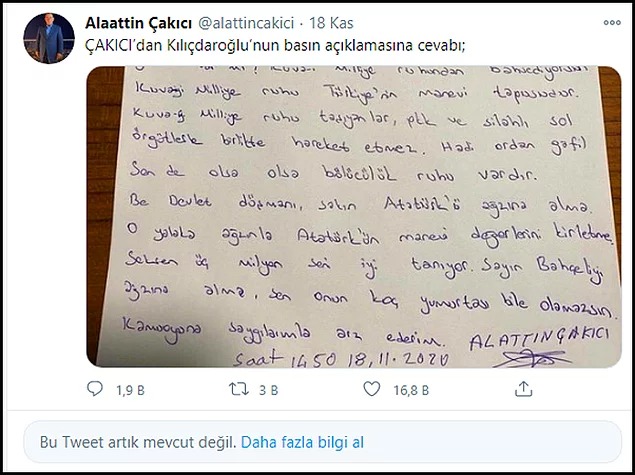Click the Daha fazla bilgi al link
This screenshot has height=475, width=635.
click(302, 442)
